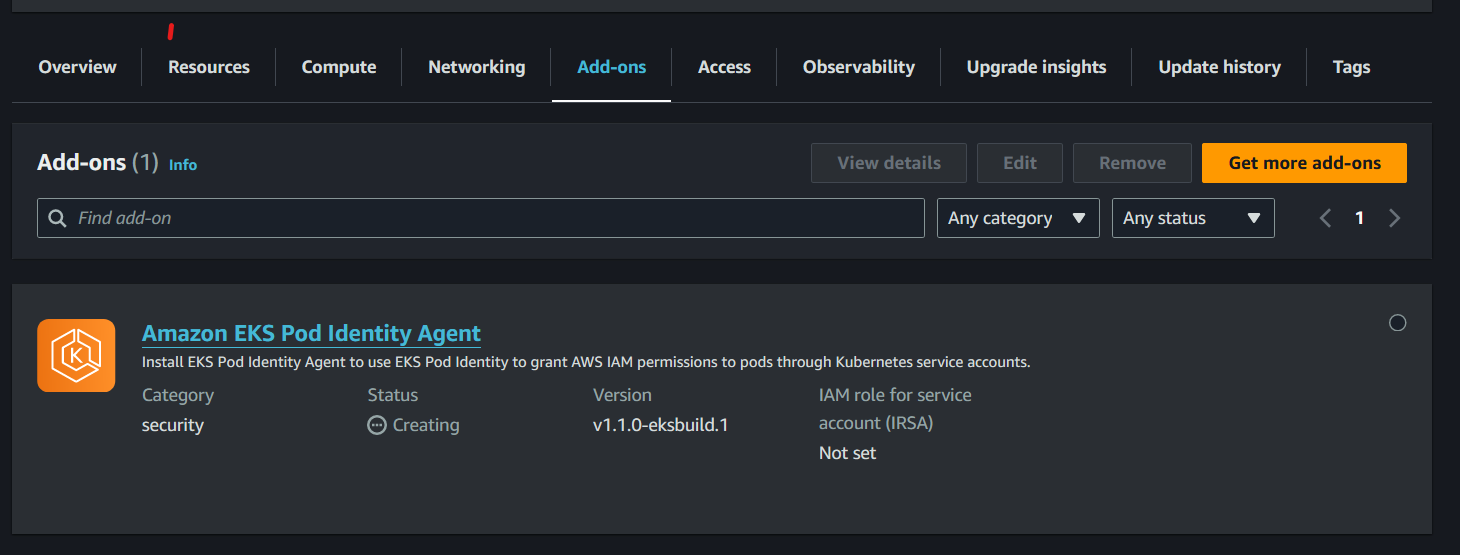The image size is (1460, 555).
Task: Click the Edit button
Action: pos(1020,163)
